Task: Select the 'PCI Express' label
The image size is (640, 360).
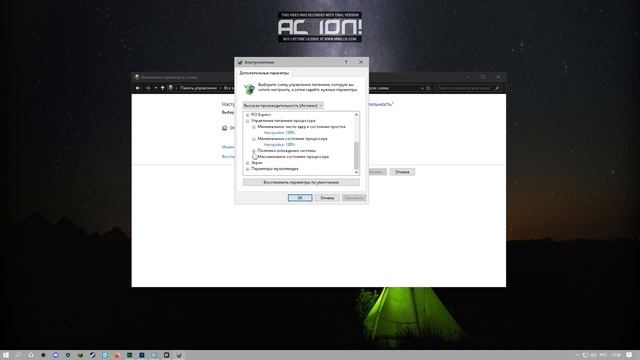Action: click(x=261, y=115)
